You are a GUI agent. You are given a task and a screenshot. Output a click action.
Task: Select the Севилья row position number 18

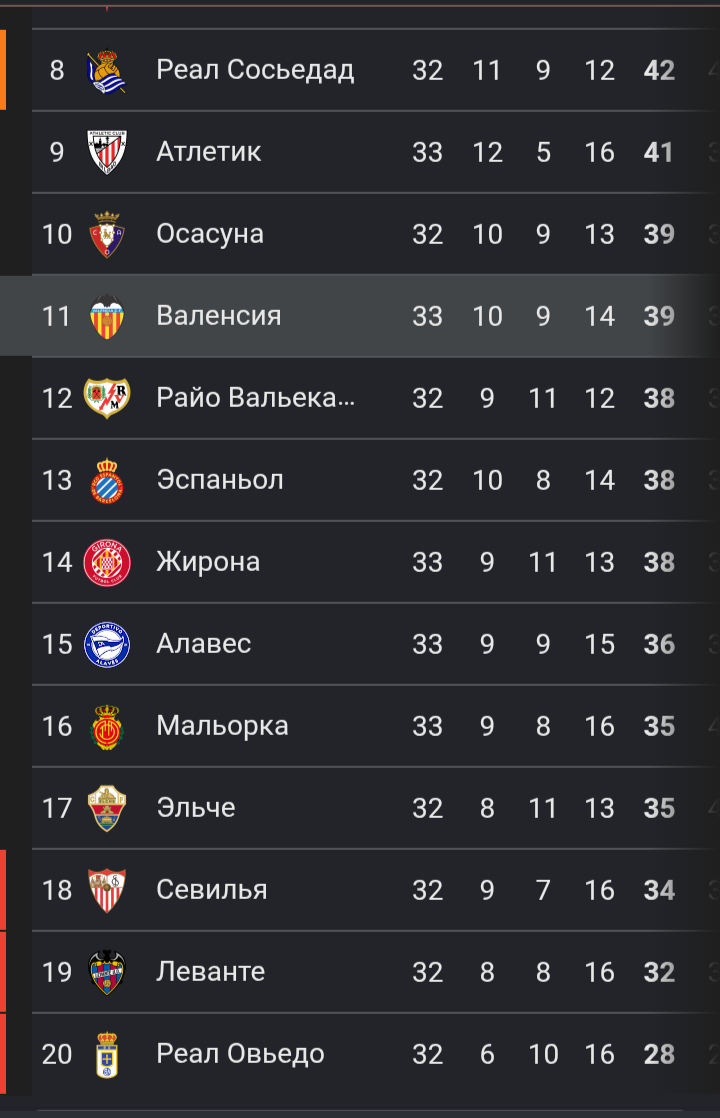pos(57,890)
